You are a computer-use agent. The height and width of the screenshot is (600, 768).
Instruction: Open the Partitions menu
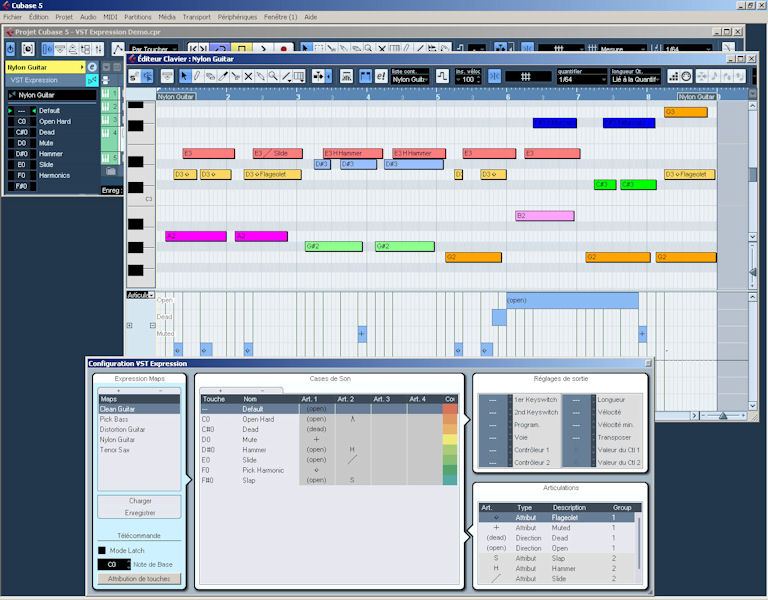pyautogui.click(x=138, y=17)
